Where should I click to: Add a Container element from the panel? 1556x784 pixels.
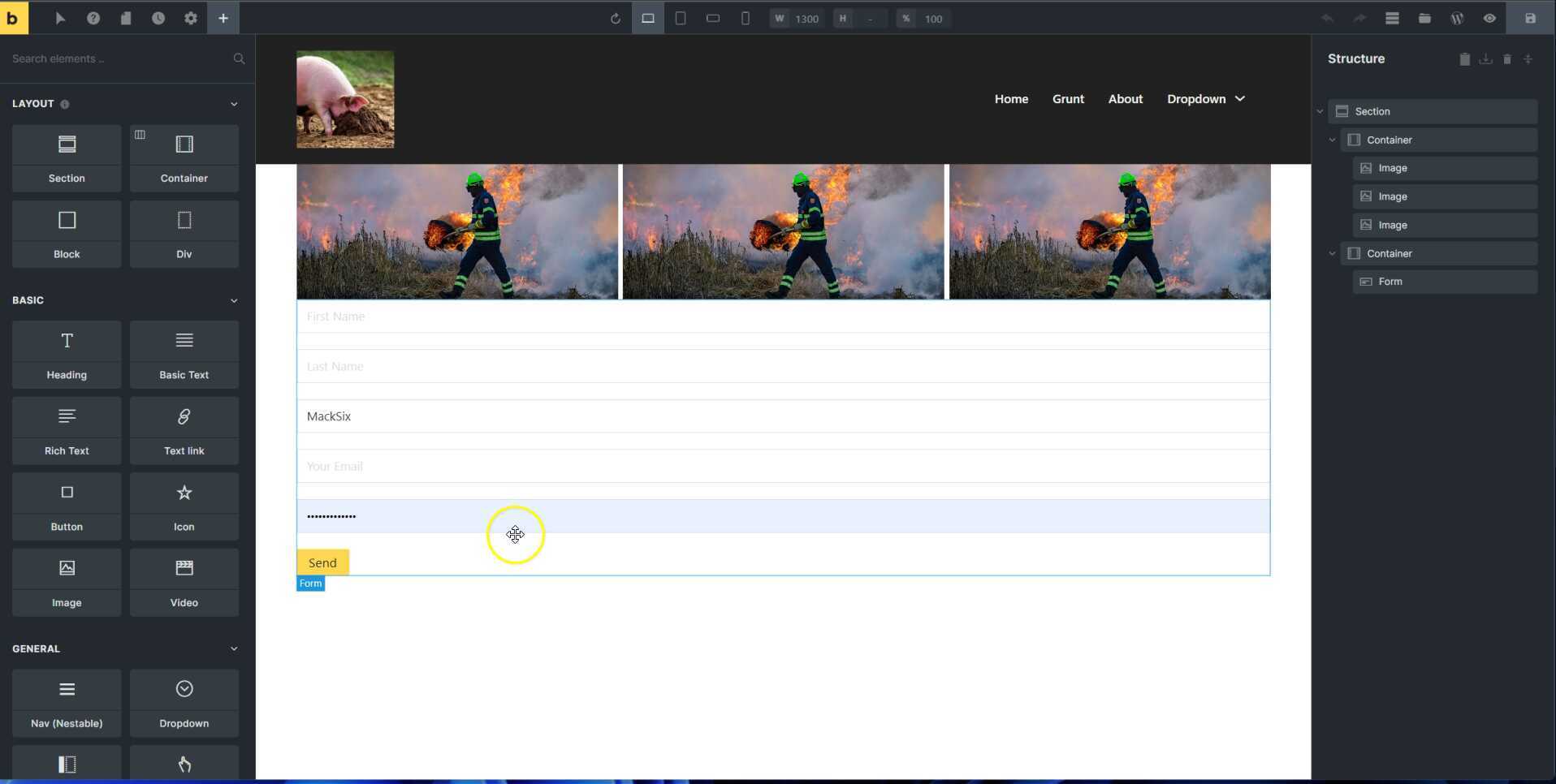184,158
